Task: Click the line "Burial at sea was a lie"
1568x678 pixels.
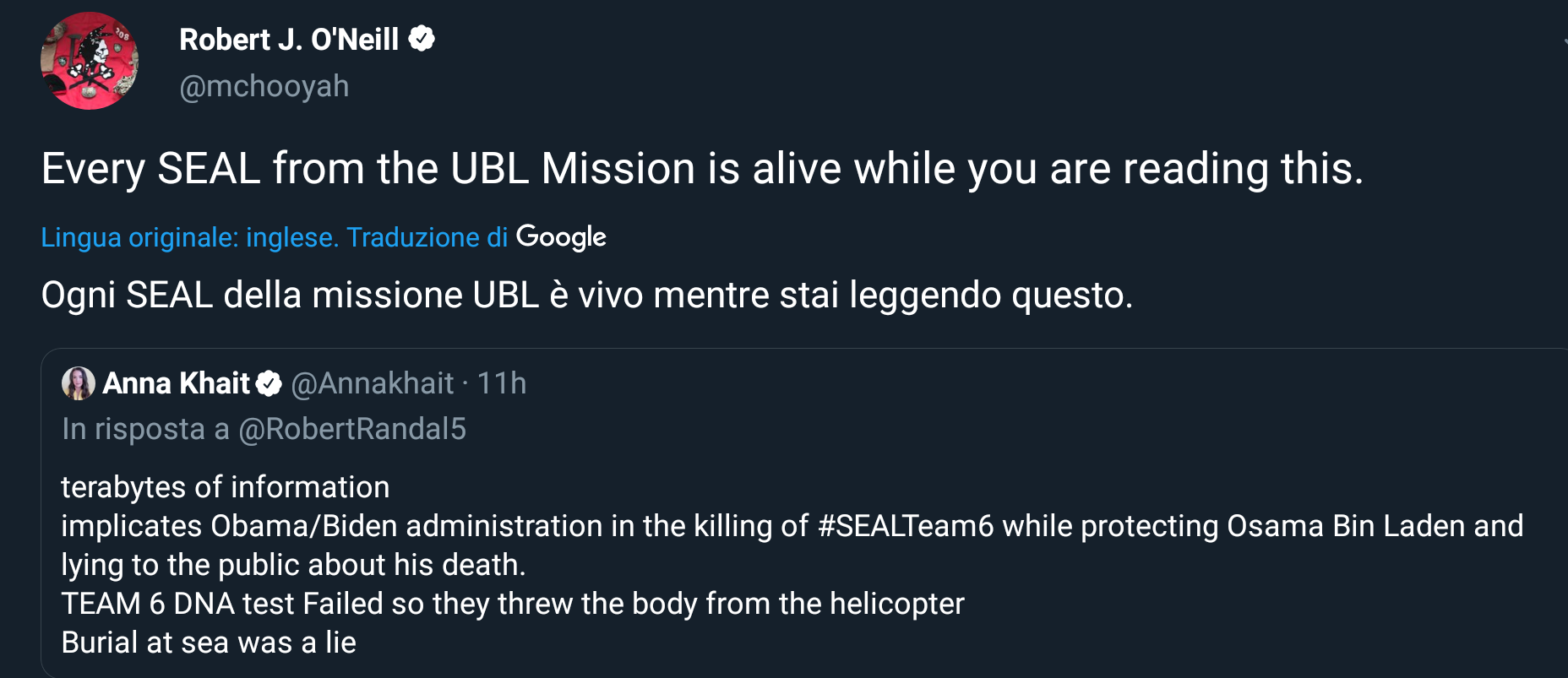Action: [209, 643]
